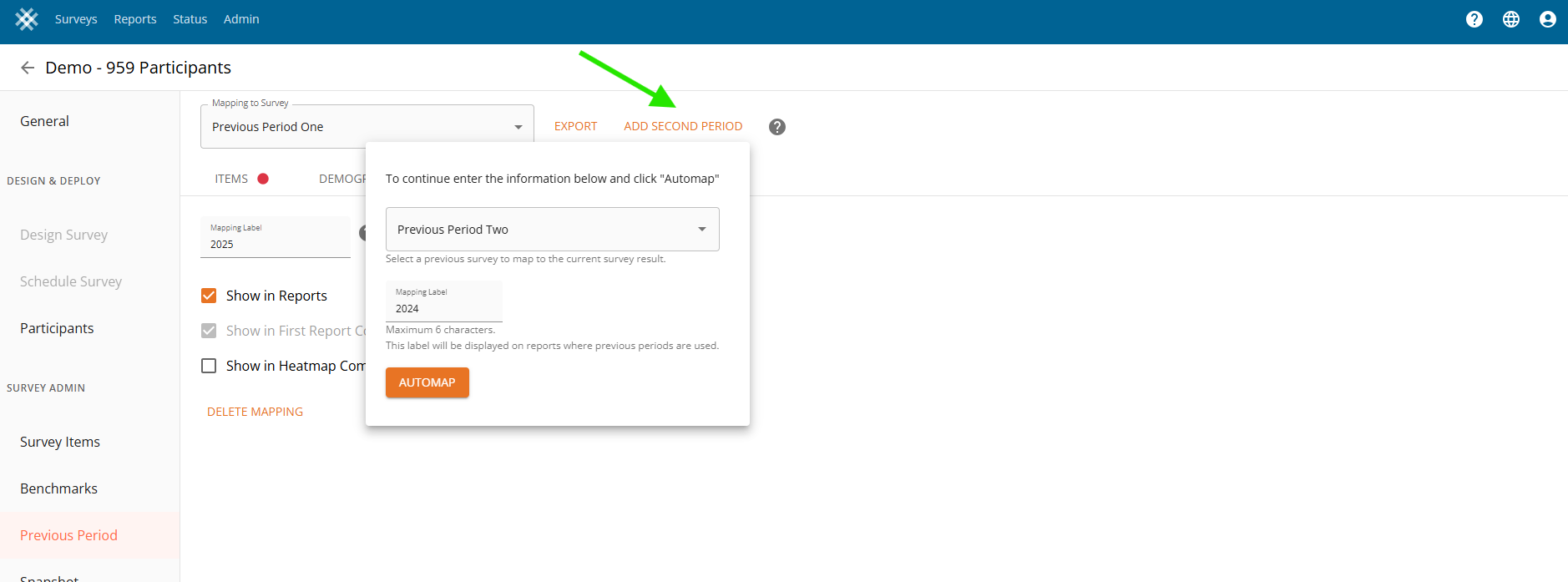The width and height of the screenshot is (1568, 582).
Task: Switch to the Items tab
Action: (x=231, y=179)
